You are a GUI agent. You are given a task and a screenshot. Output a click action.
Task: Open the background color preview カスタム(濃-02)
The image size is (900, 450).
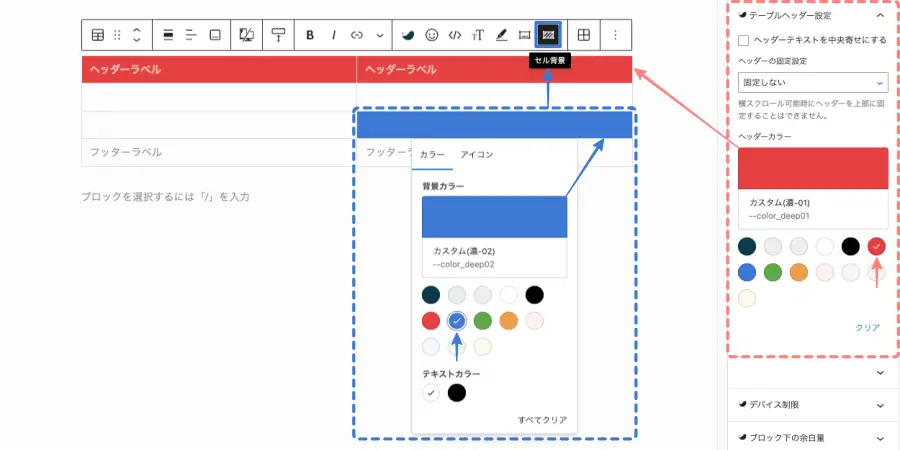pos(494,236)
